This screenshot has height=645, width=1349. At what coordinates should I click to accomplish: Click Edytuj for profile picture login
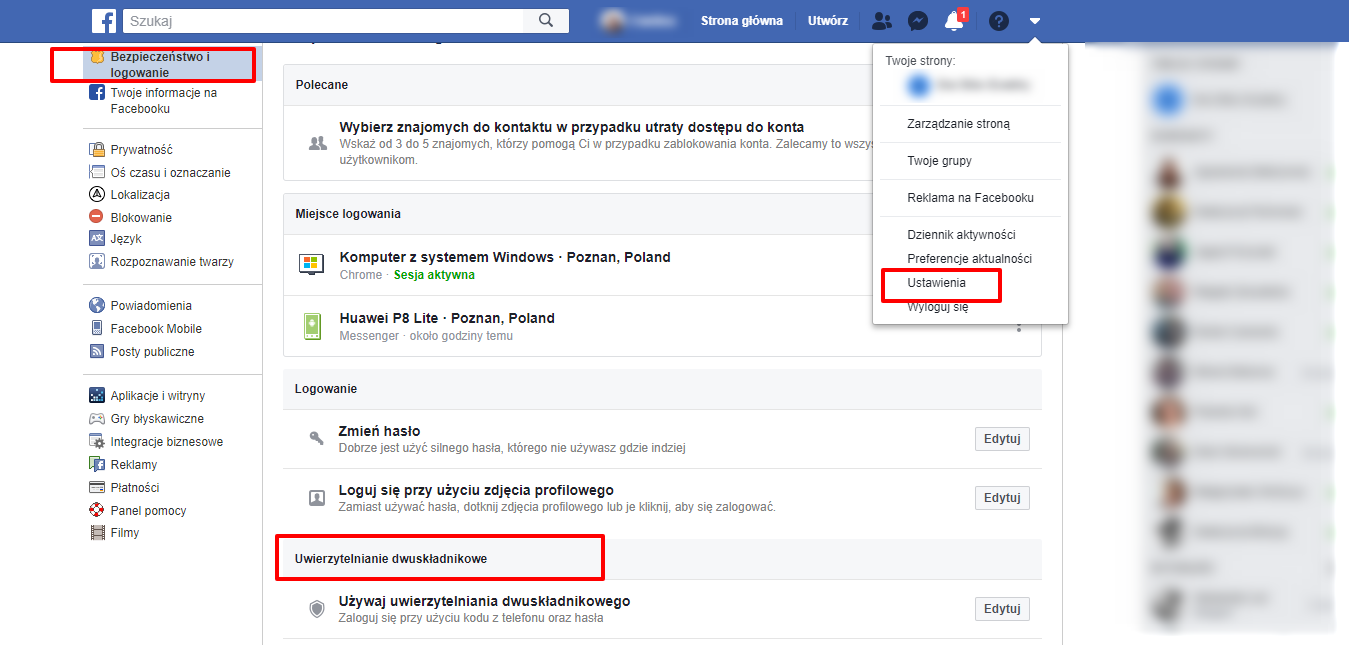coord(1002,498)
